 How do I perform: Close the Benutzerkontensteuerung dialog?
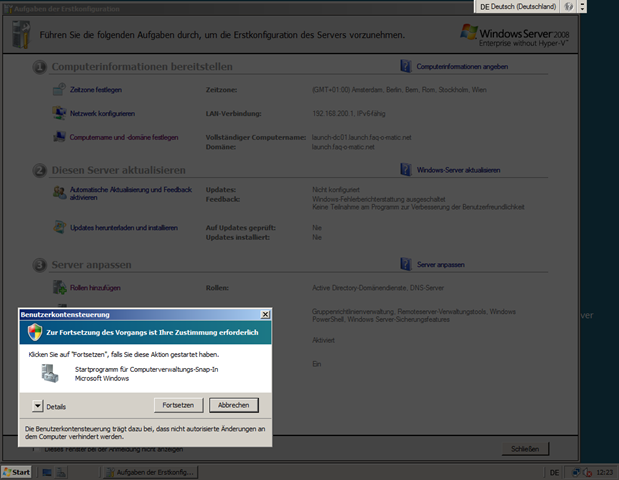pyautogui.click(x=266, y=314)
